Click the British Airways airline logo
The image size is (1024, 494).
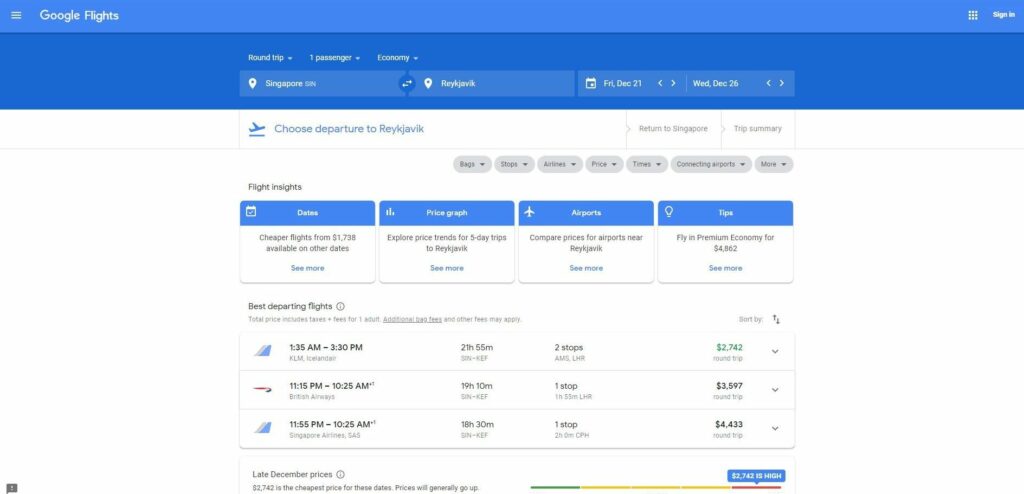(x=263, y=389)
